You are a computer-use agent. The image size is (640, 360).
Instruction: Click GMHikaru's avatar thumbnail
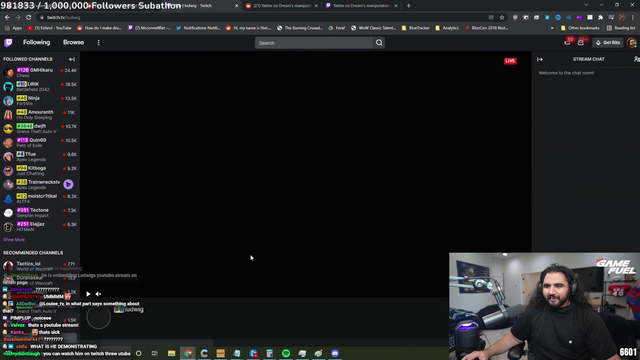point(8,73)
